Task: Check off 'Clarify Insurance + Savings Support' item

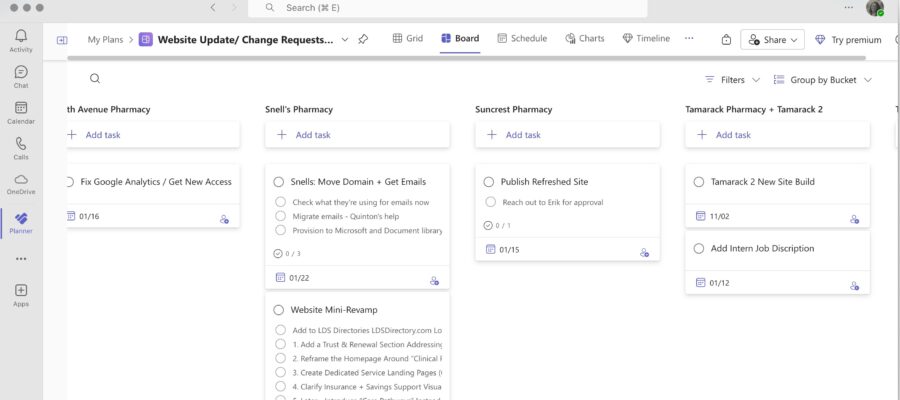Action: 280,386
